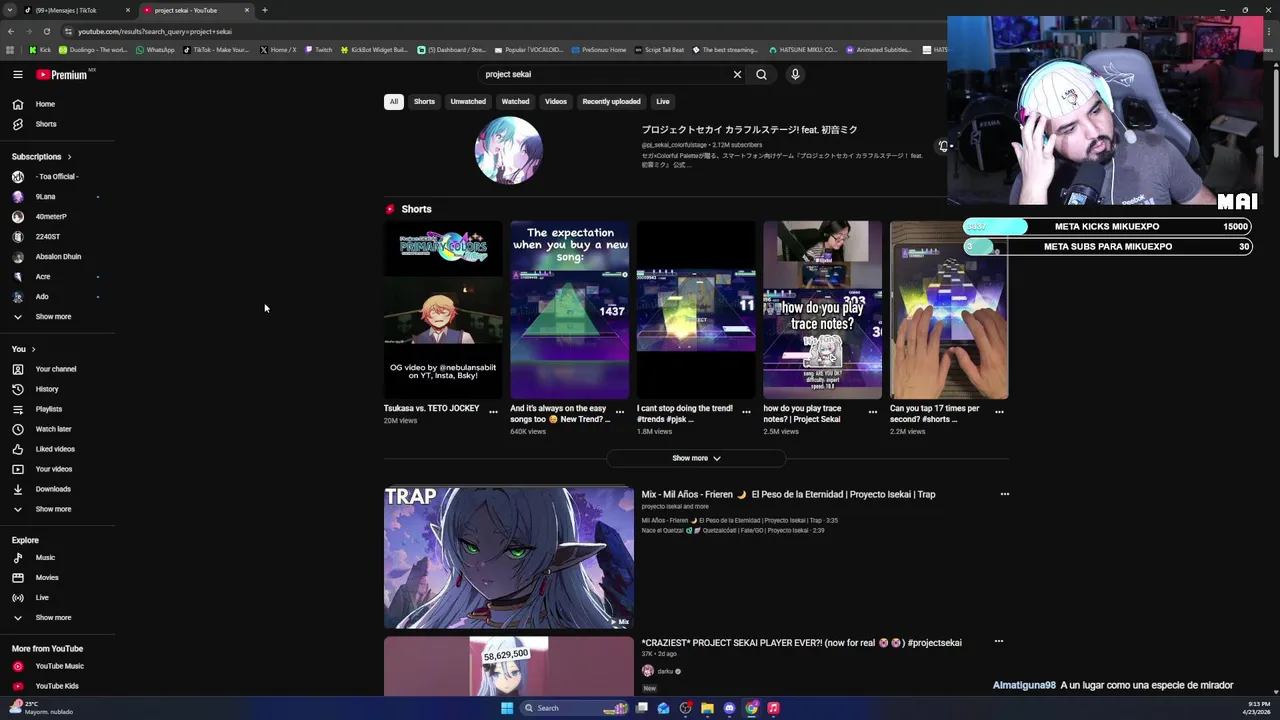Select the Shorts filter chip

(x=424, y=101)
